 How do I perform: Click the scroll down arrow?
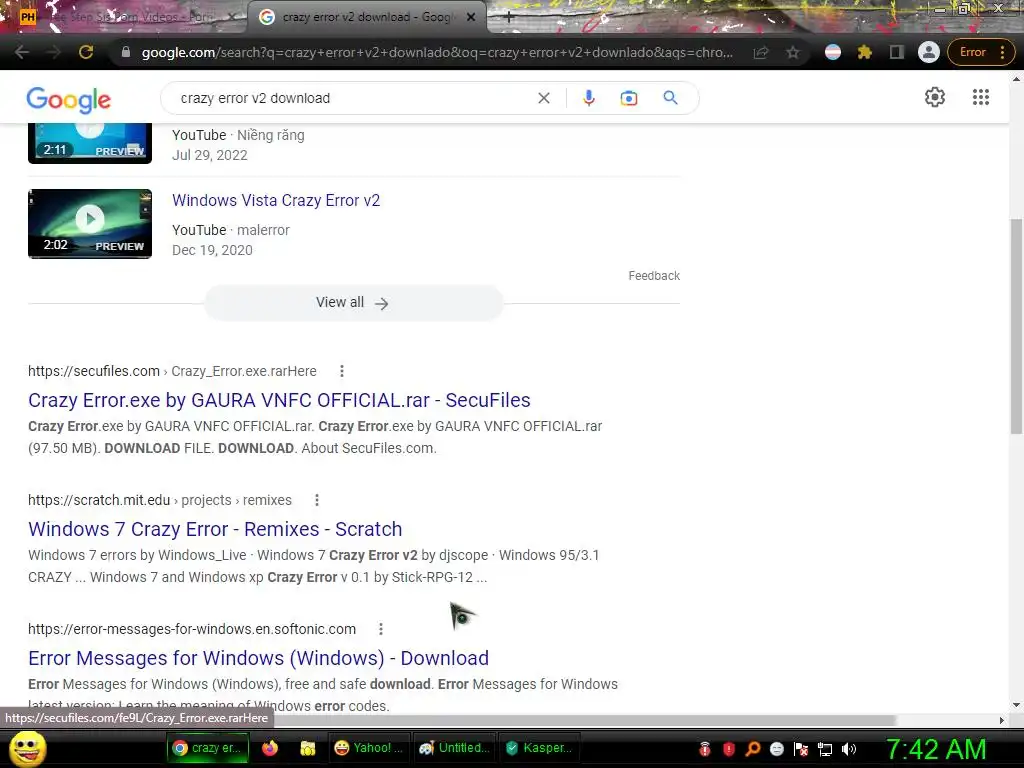(x=1016, y=705)
